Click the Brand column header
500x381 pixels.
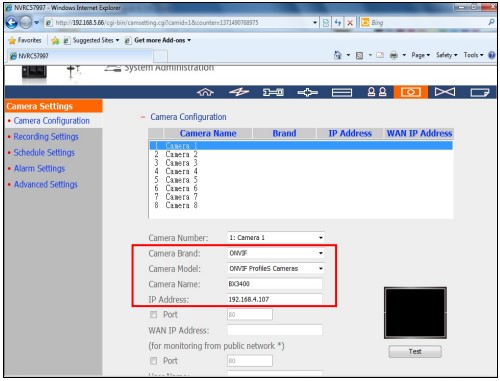coord(284,133)
